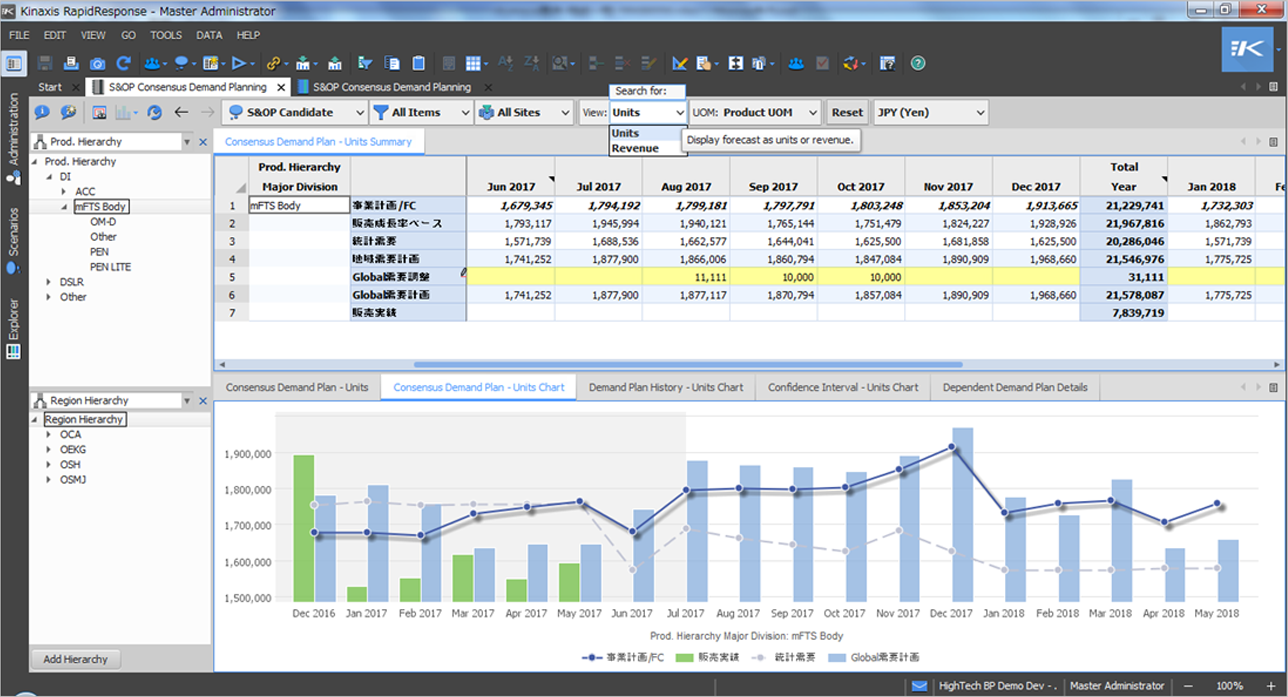
Task: Click the Aug 2017 Global adjustment cell 11,111
Action: (686, 276)
